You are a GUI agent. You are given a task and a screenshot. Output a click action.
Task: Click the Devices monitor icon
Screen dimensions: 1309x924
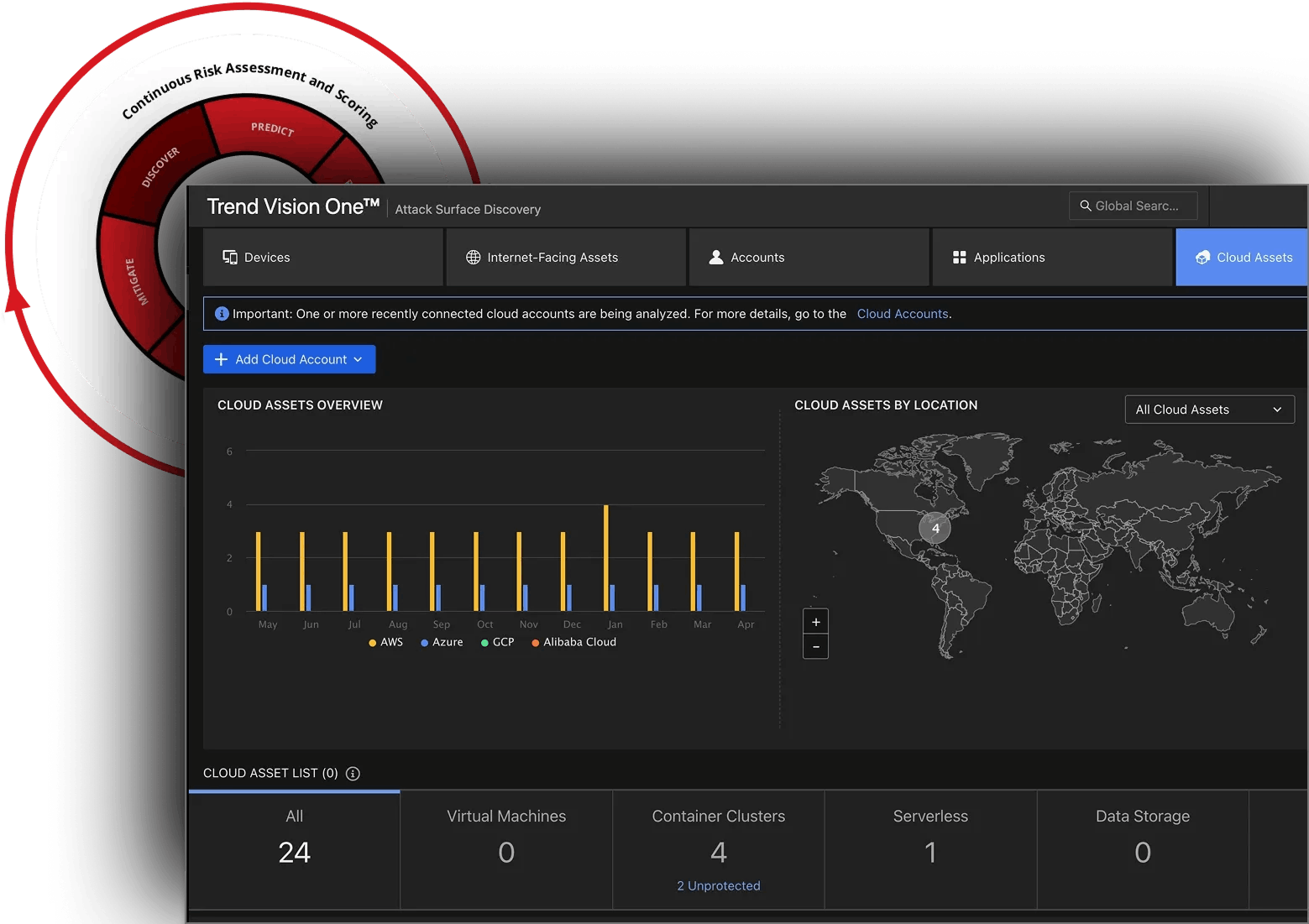point(229,258)
